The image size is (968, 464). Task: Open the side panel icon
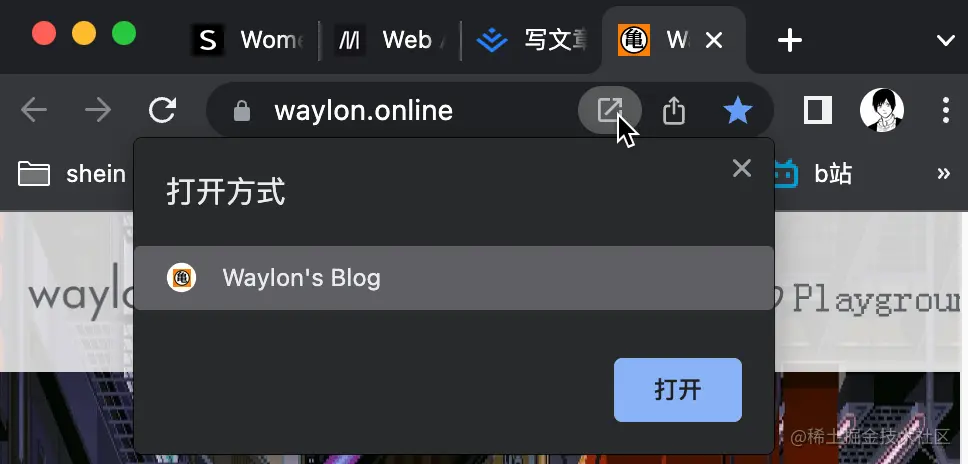point(818,111)
